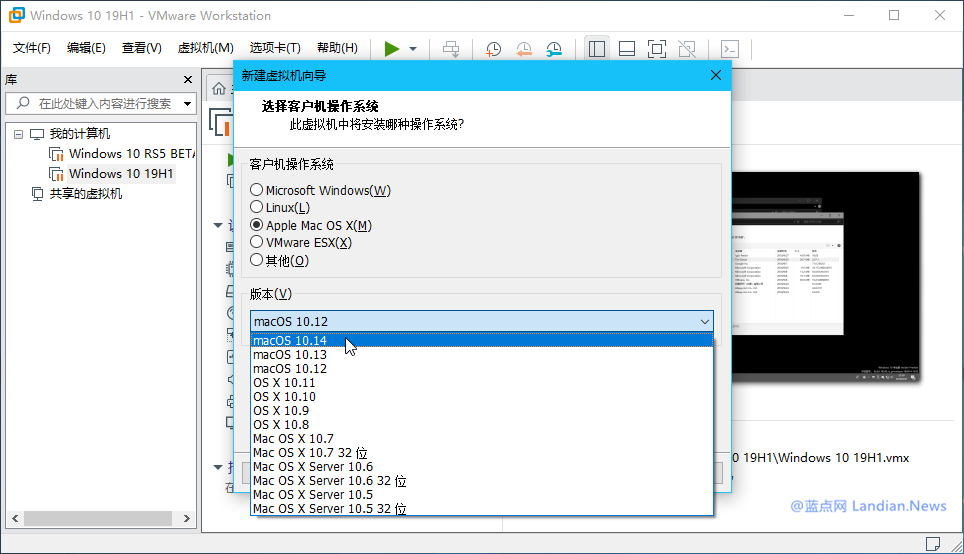Choose OS X 10.11 from version list
This screenshot has height=554, width=964.
coord(482,383)
